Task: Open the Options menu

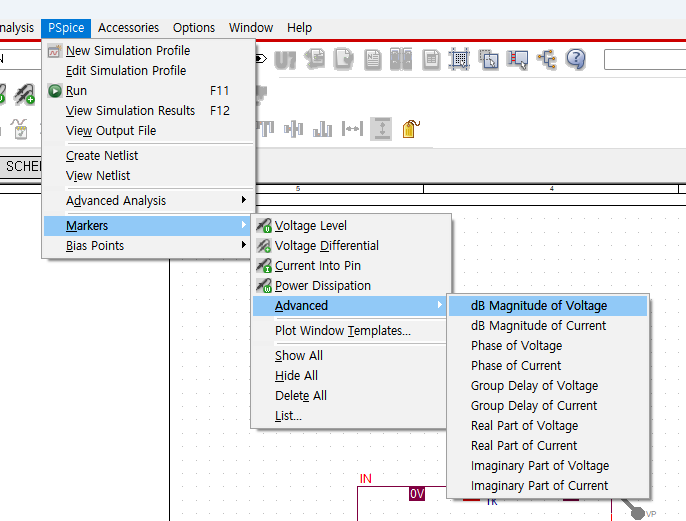Action: click(x=194, y=28)
